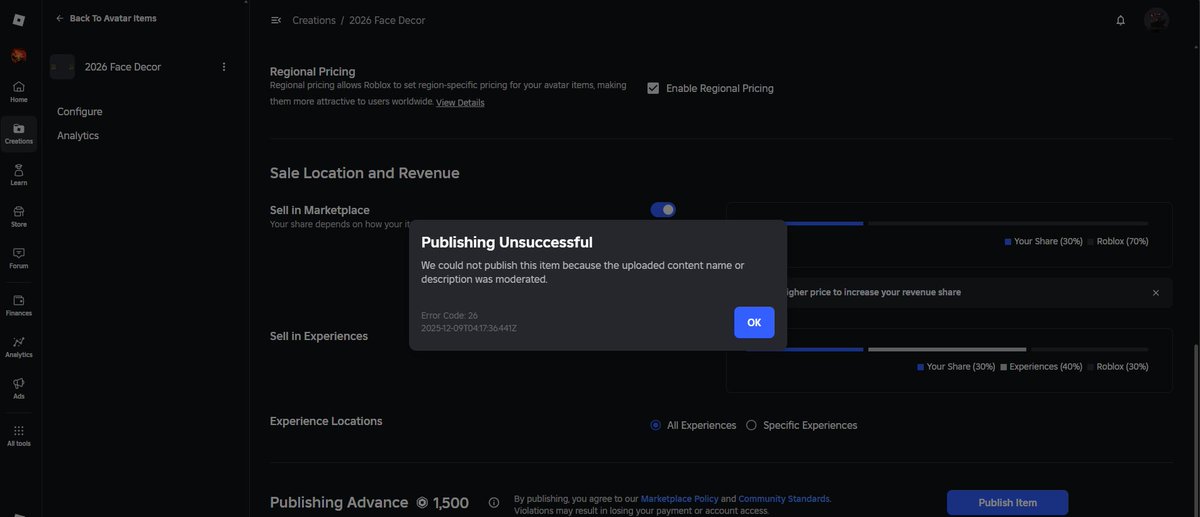Image resolution: width=1200 pixels, height=517 pixels.
Task: Click the small avatar below Roblox logo
Action: 19,56
